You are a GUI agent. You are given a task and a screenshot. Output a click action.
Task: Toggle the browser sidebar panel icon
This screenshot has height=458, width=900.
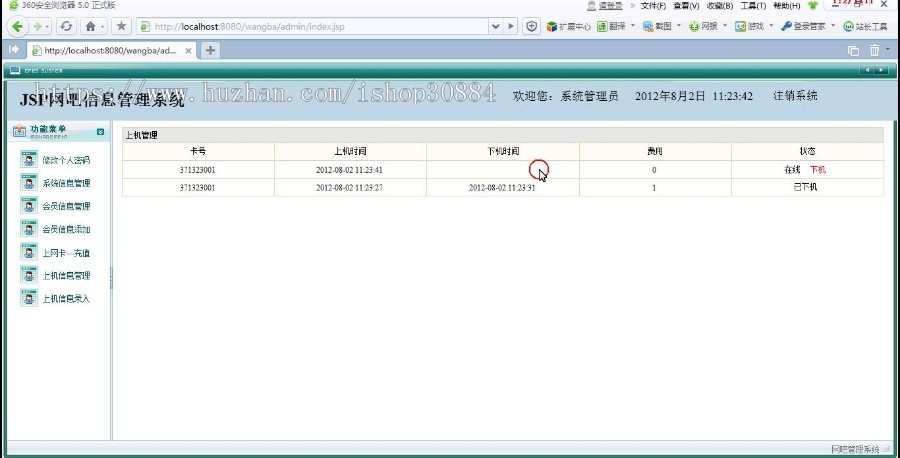point(13,50)
